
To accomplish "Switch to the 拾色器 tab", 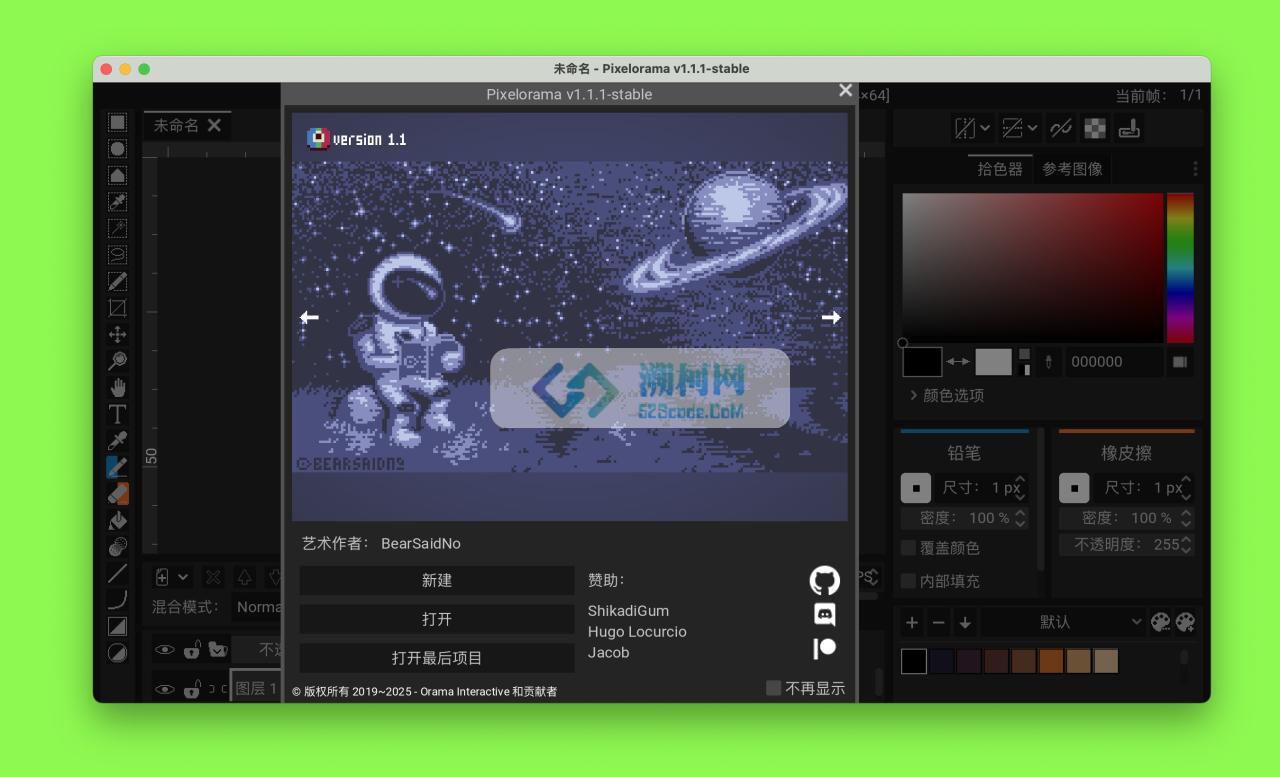I will (1000, 169).
